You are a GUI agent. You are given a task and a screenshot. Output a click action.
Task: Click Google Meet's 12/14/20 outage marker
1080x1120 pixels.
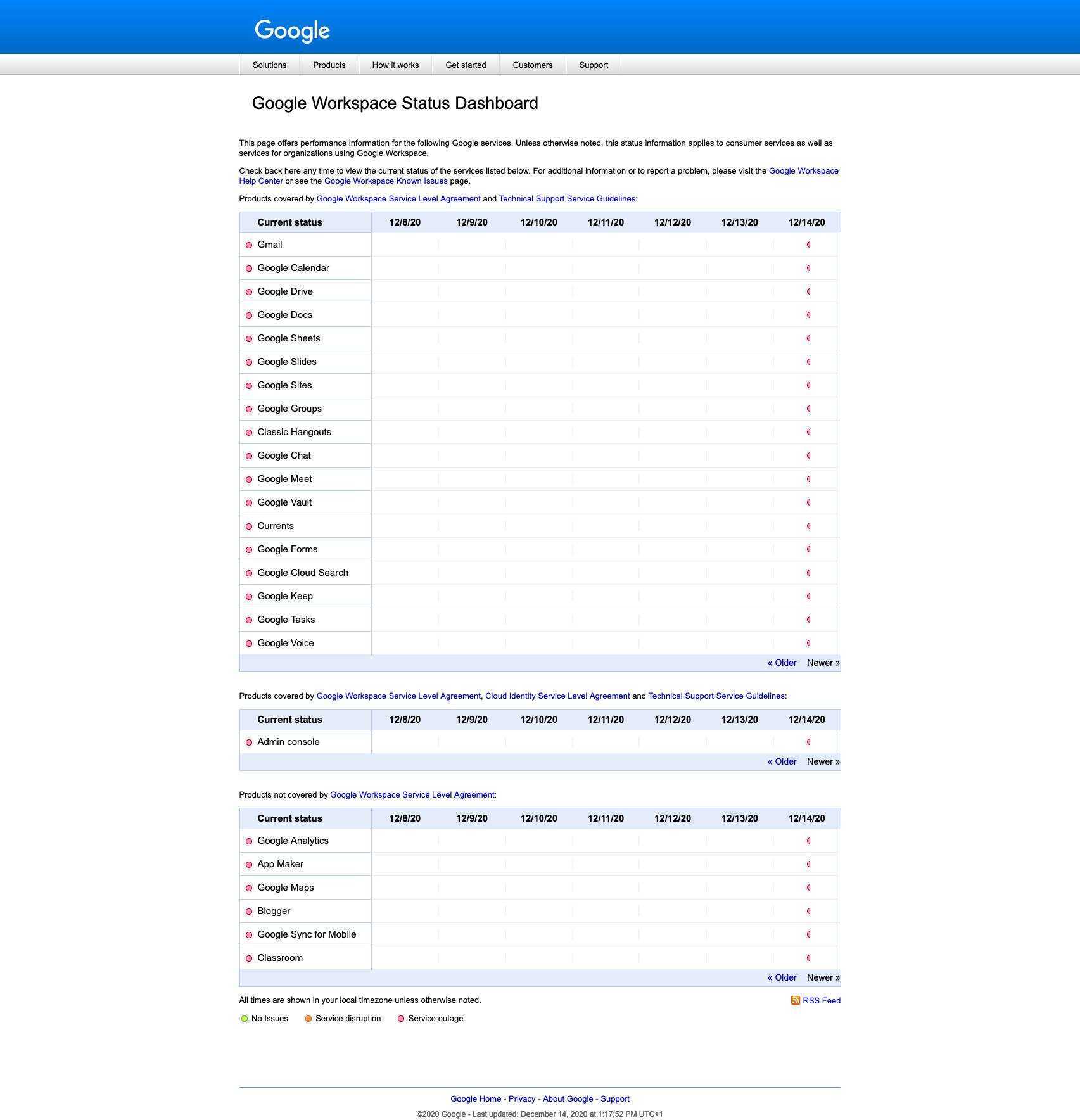808,479
